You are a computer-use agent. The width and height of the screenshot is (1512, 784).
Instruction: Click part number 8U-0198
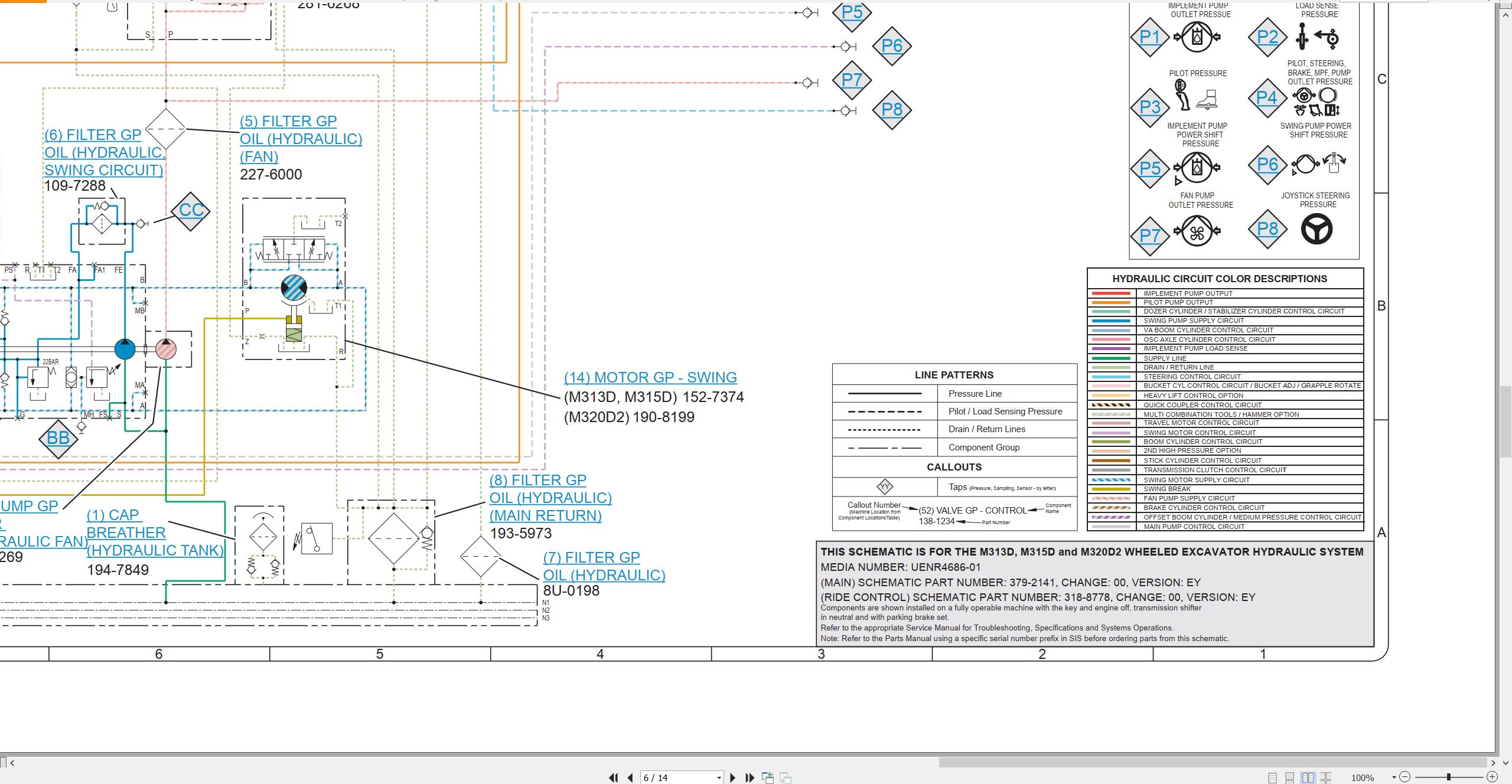(x=571, y=591)
